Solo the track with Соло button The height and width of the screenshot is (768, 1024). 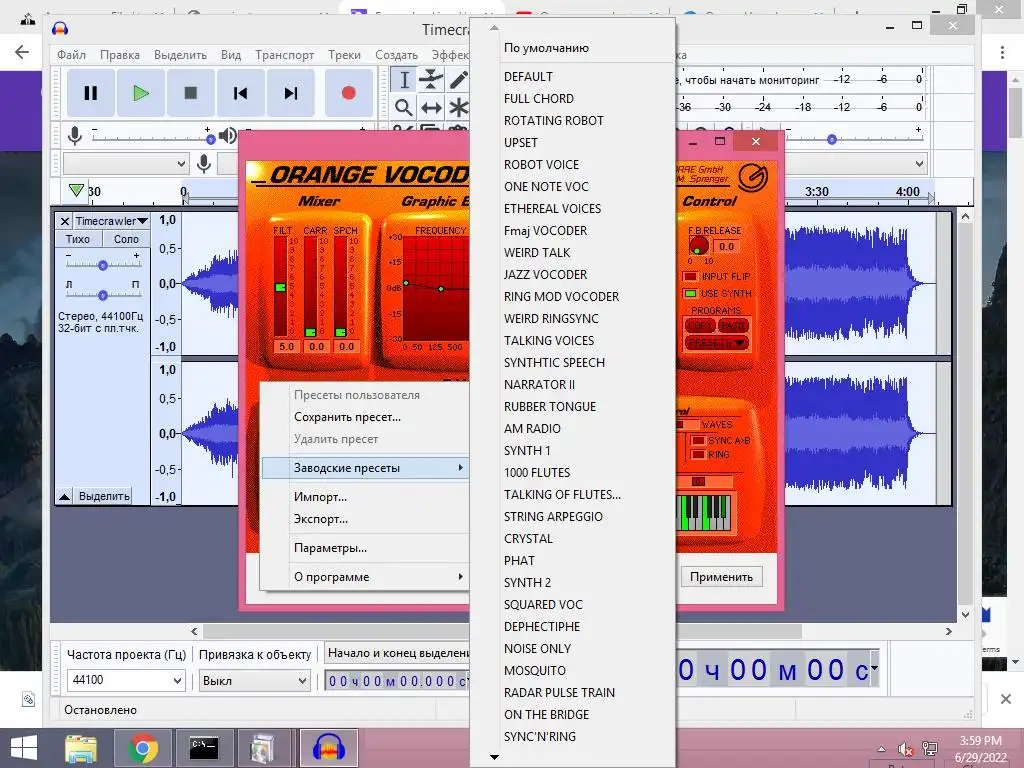point(126,239)
